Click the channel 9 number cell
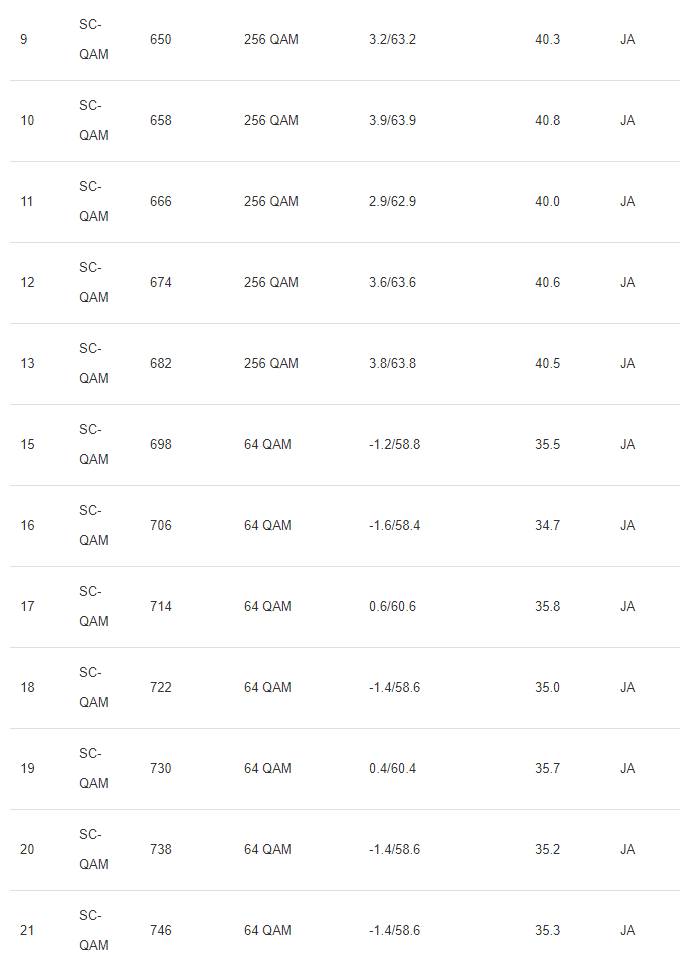This screenshot has width=694, height=963. click(x=24, y=40)
